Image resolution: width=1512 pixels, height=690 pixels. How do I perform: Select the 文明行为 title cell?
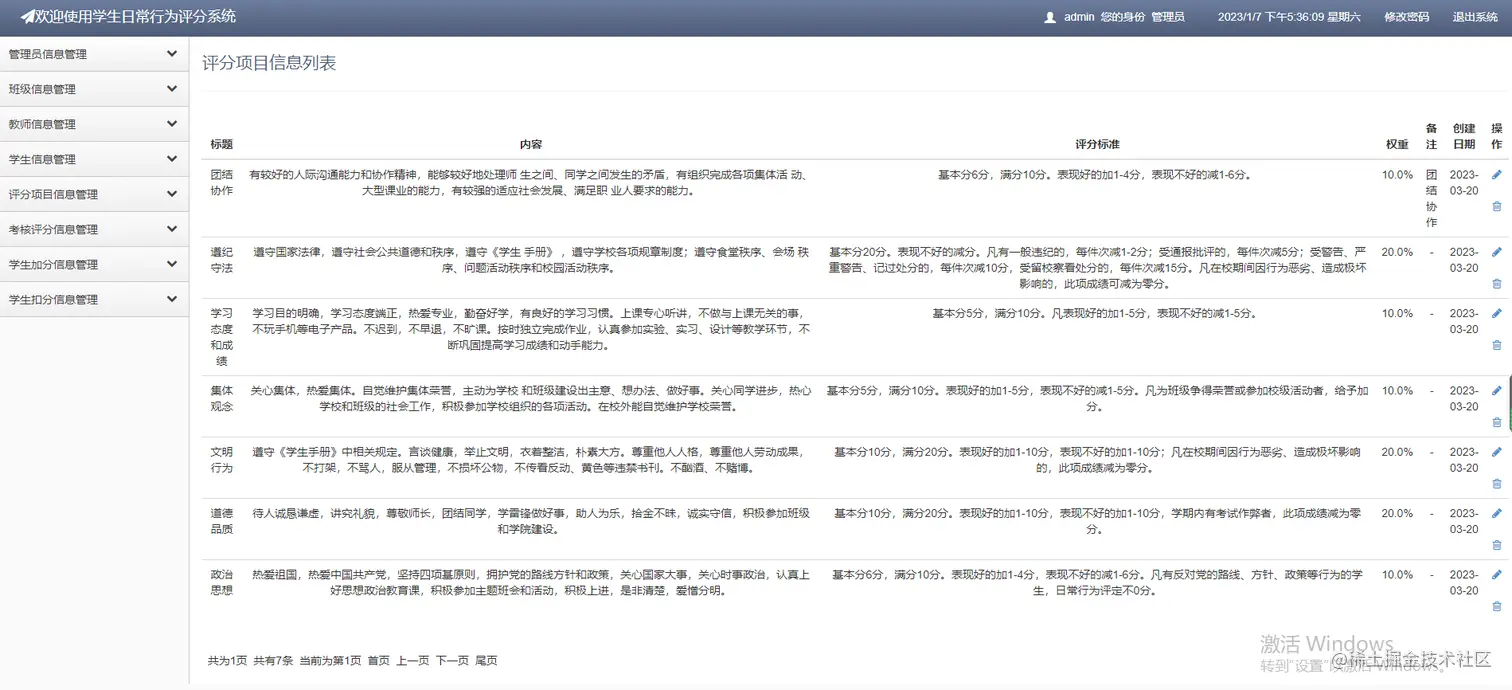pos(221,460)
